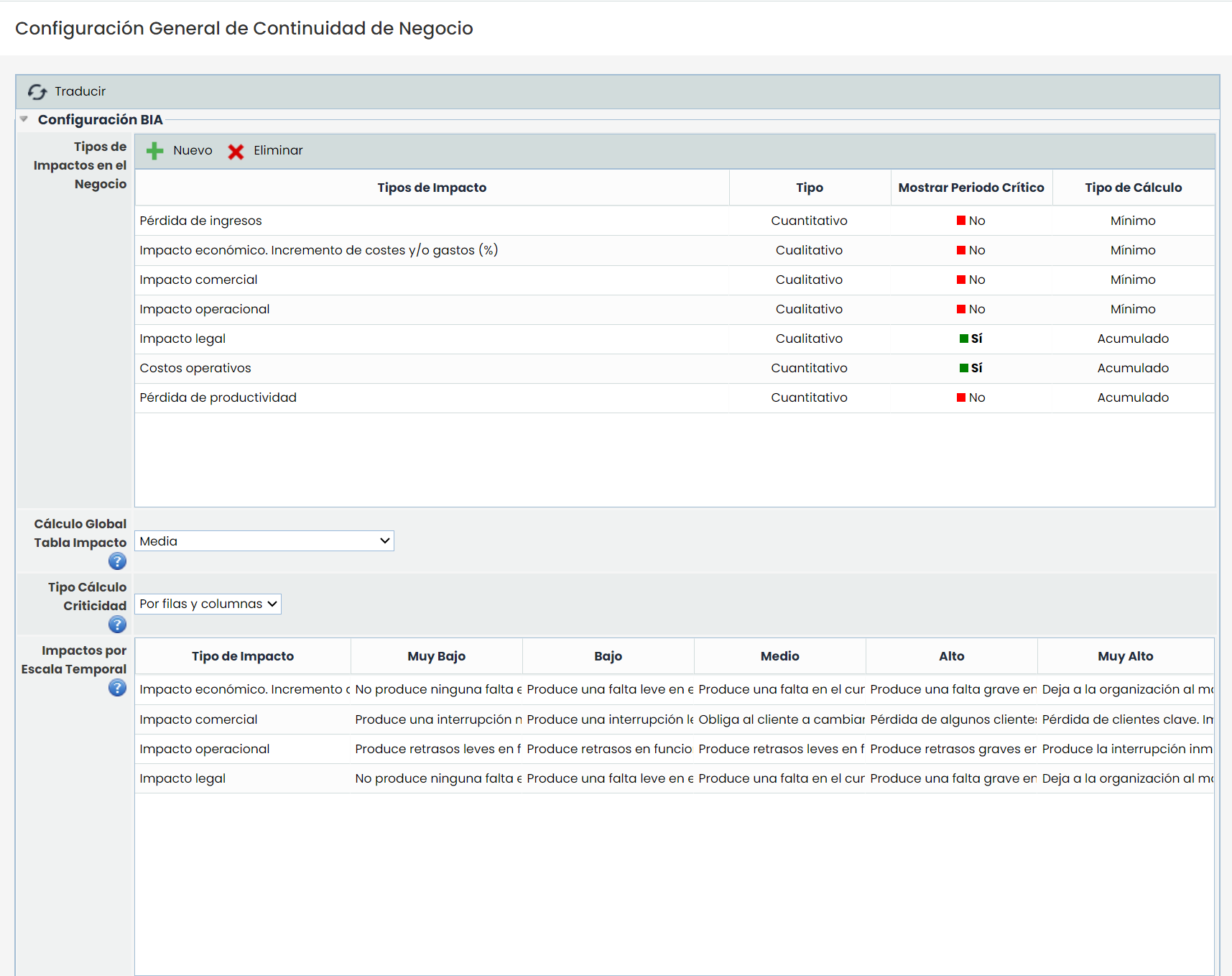Toggle critical period for Impacto legal
Screen dimensions: 1232x976
(964, 339)
